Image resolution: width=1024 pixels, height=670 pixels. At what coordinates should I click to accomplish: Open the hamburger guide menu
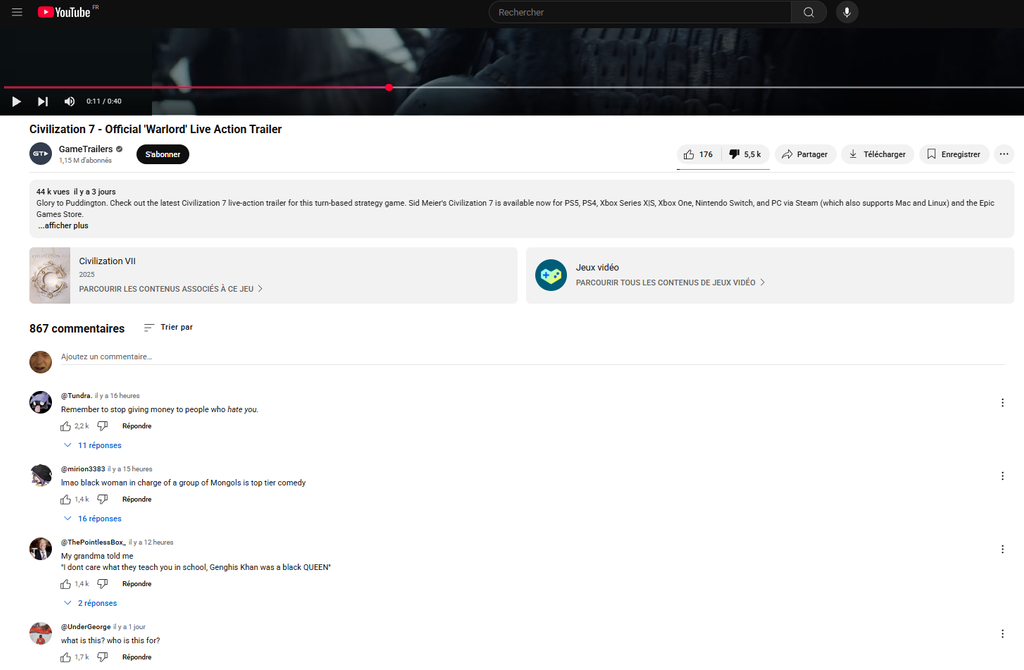(x=17, y=12)
